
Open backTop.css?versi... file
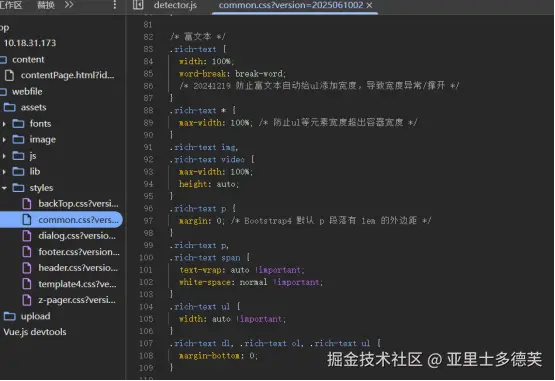[78, 204]
